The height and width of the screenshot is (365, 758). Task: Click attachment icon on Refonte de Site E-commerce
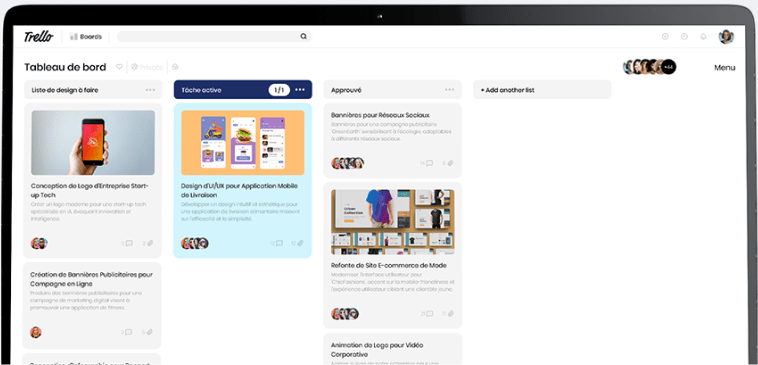[451, 314]
